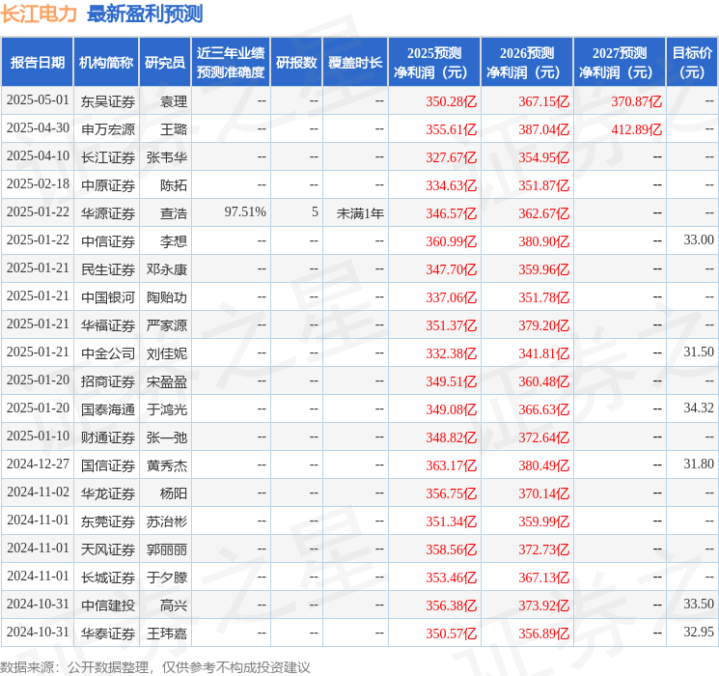
Task: Select the 财通证券 institution cell
Action: point(108,437)
